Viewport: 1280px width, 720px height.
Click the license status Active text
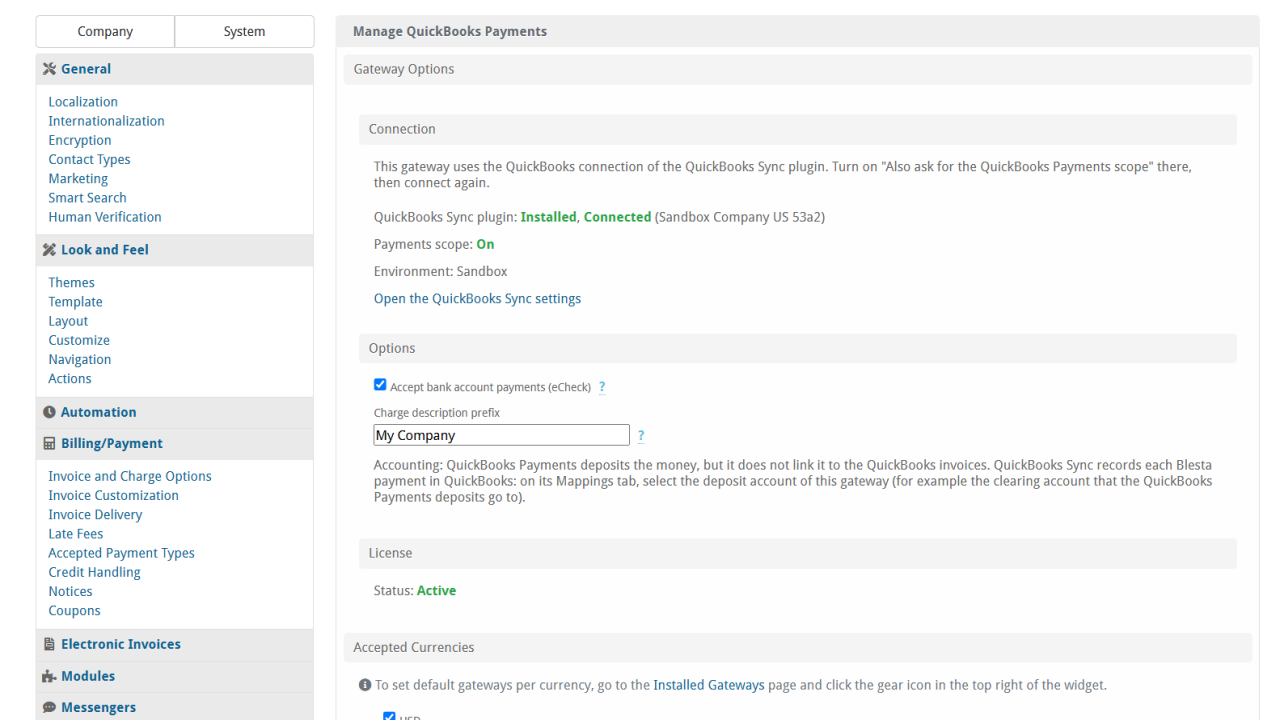436,591
